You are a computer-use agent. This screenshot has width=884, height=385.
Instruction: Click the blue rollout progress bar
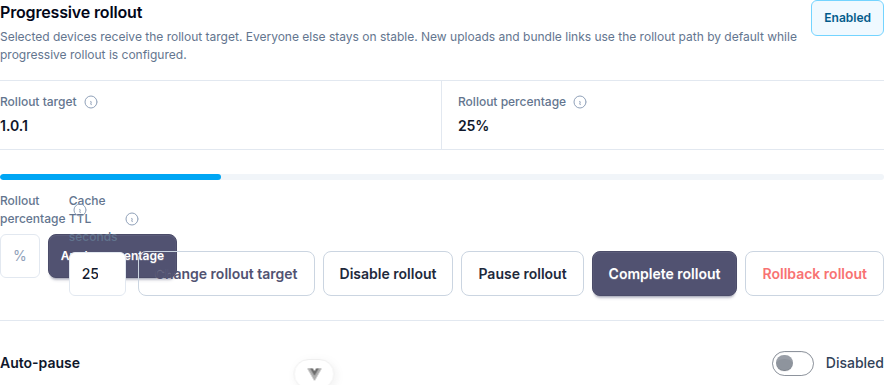coord(110,177)
